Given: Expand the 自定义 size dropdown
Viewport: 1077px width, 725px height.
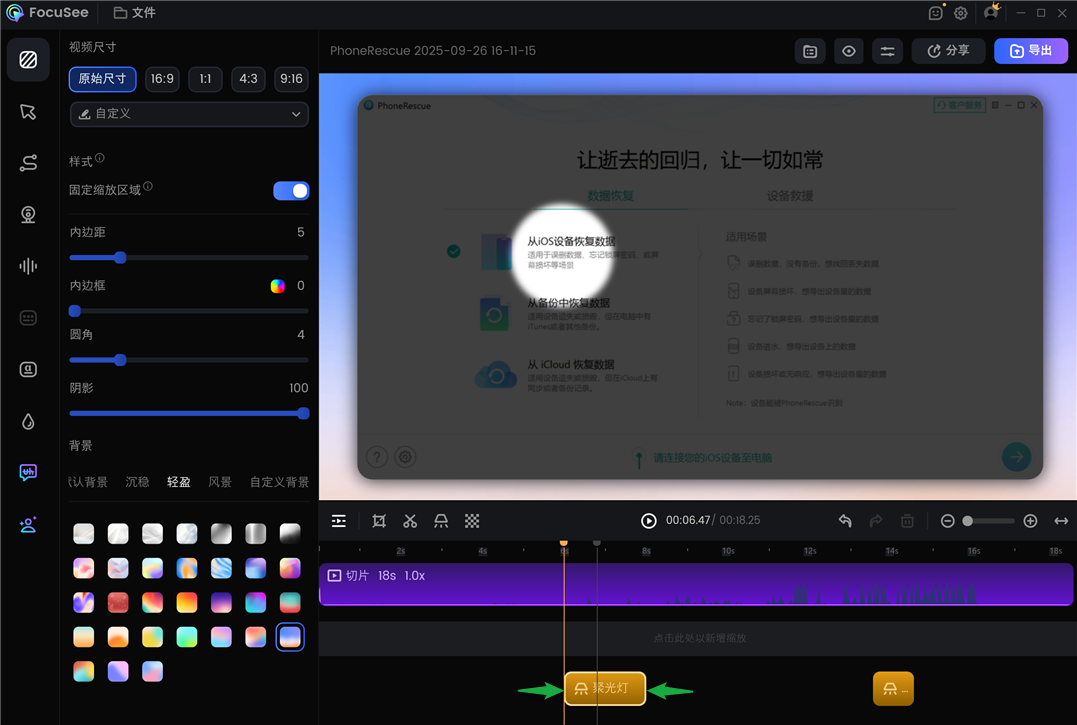Looking at the screenshot, I should coord(189,114).
